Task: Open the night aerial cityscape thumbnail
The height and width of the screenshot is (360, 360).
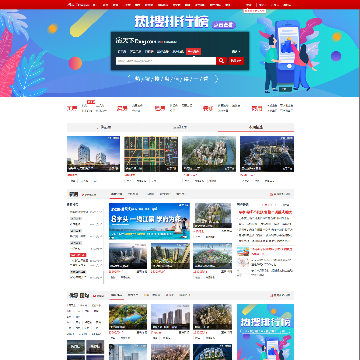Action: click(x=267, y=154)
